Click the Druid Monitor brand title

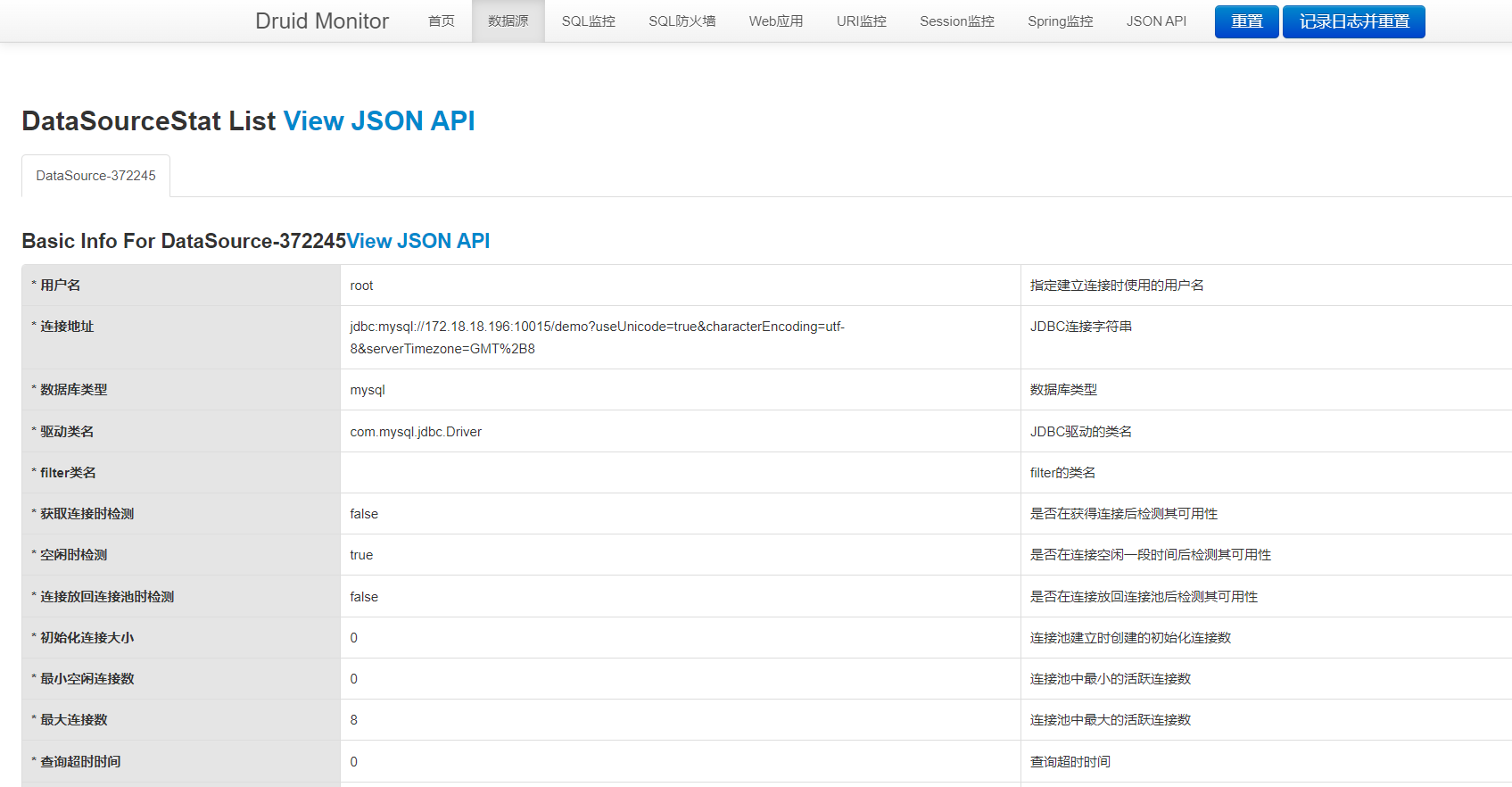tap(321, 21)
